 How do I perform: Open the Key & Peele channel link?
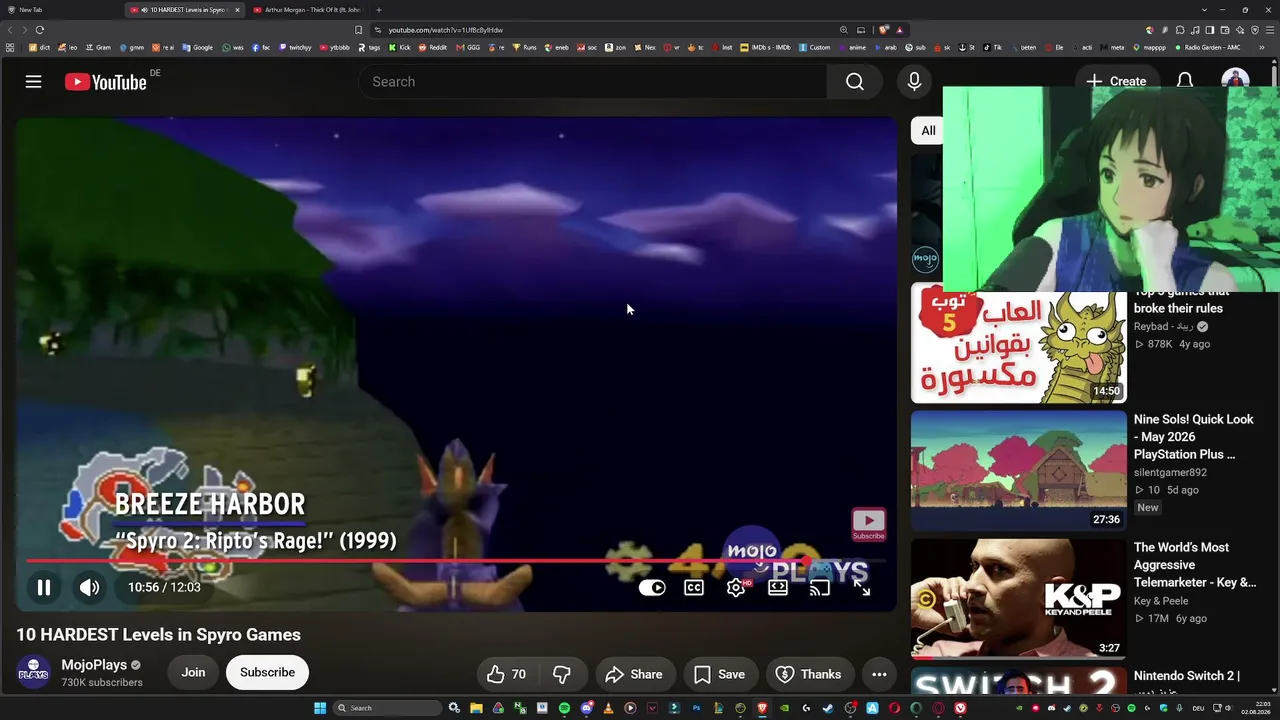(1161, 601)
